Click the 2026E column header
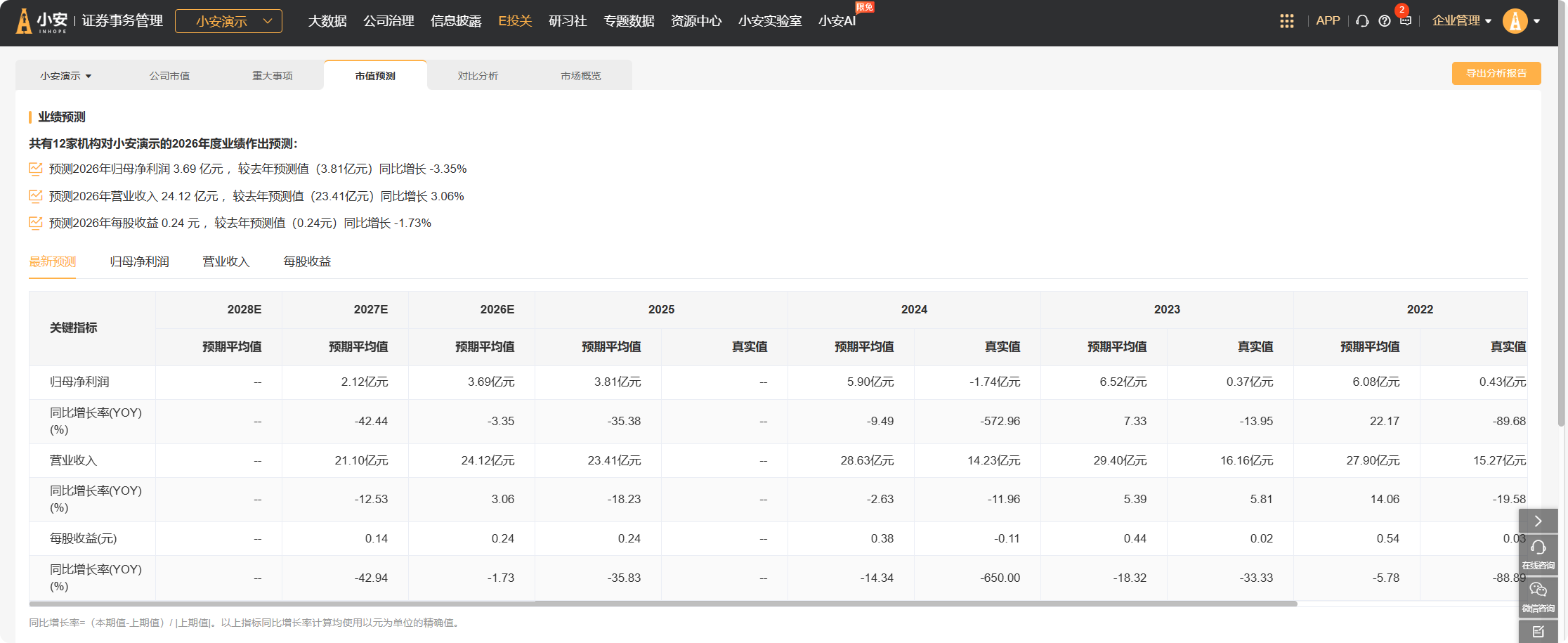Screen dimensions: 1568x643 [472, 309]
